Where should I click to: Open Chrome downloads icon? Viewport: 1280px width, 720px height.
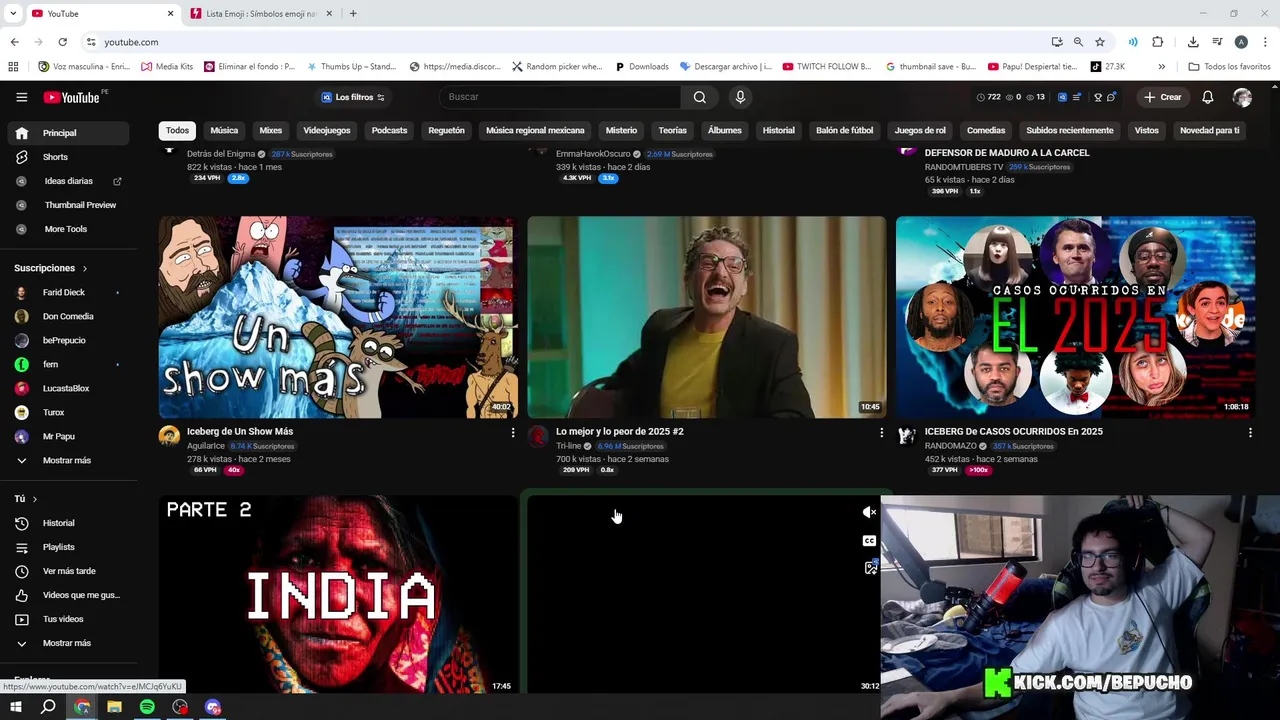pyautogui.click(x=1193, y=42)
